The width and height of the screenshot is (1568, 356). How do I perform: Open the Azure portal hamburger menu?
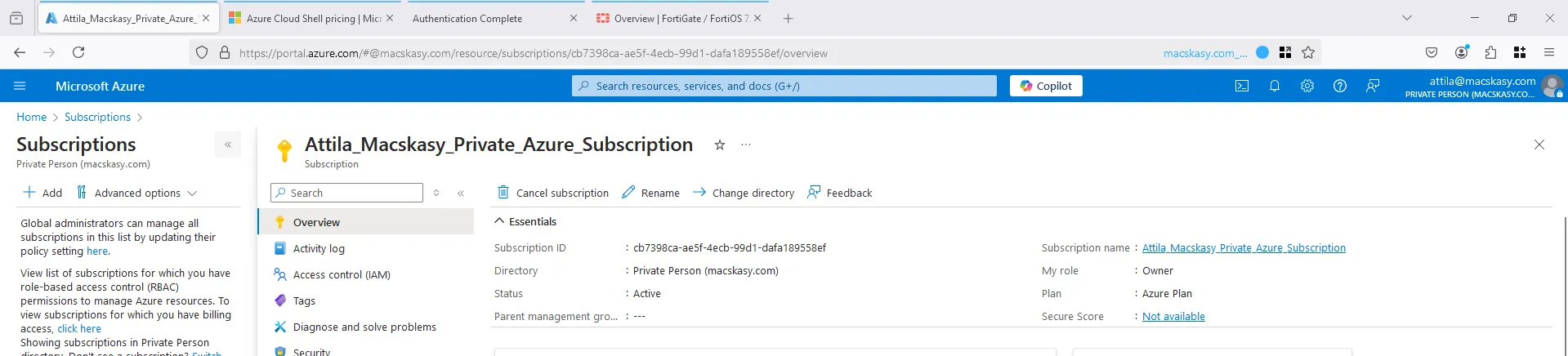20,86
